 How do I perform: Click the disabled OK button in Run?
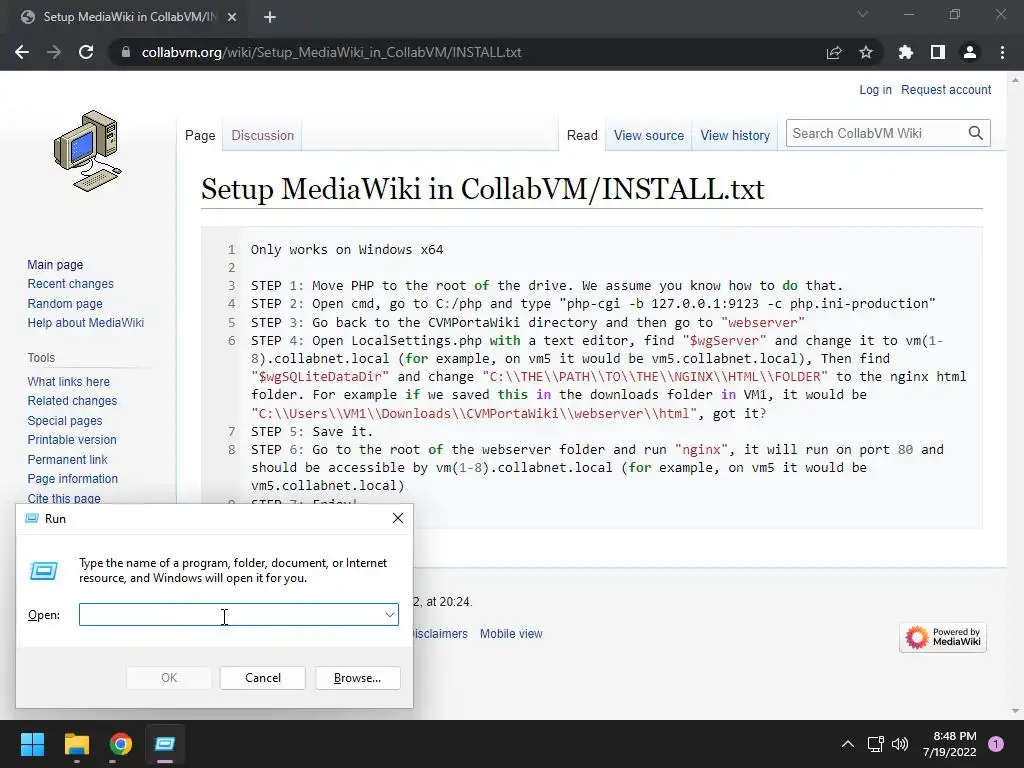pos(168,678)
